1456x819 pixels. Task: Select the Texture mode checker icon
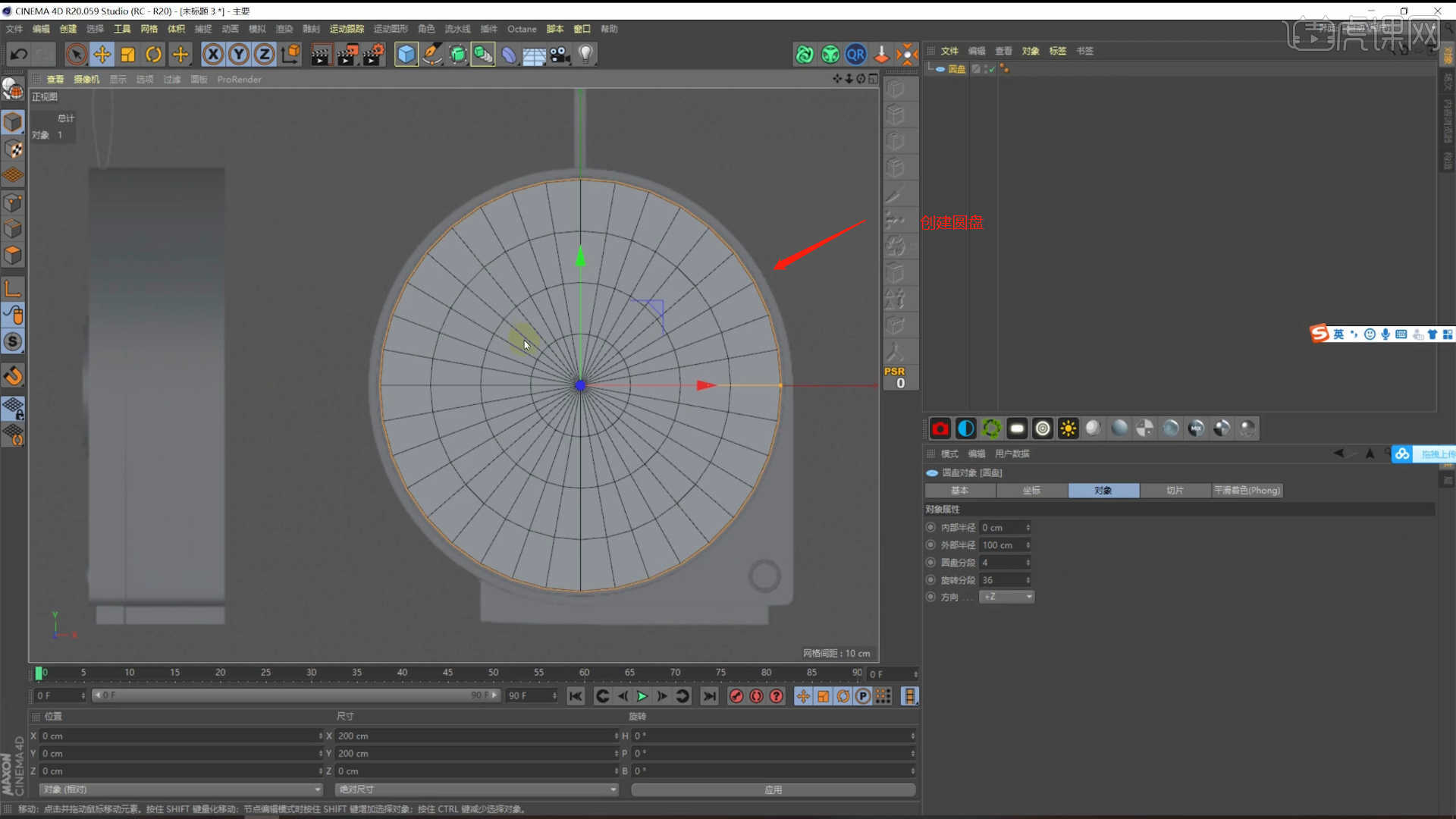(x=13, y=149)
